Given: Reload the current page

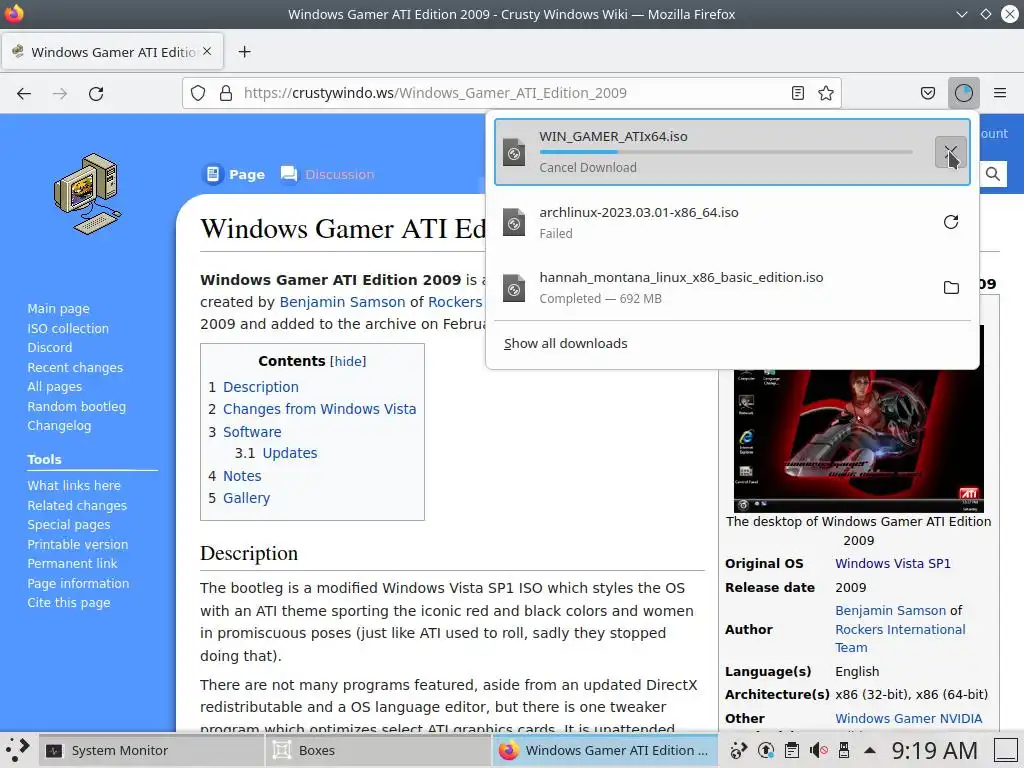Looking at the screenshot, I should [96, 93].
